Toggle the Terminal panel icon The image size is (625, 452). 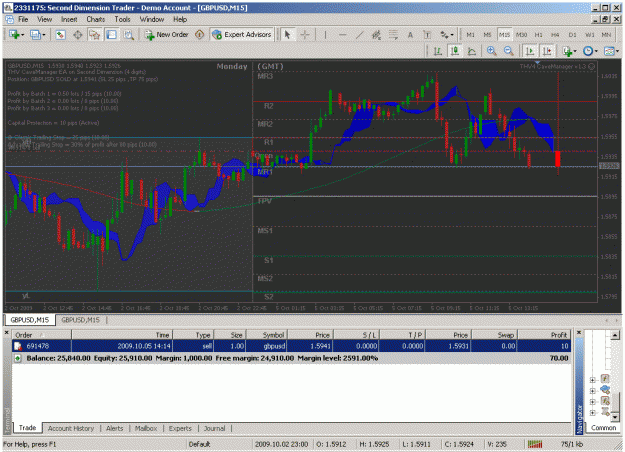pyautogui.click(x=111, y=35)
